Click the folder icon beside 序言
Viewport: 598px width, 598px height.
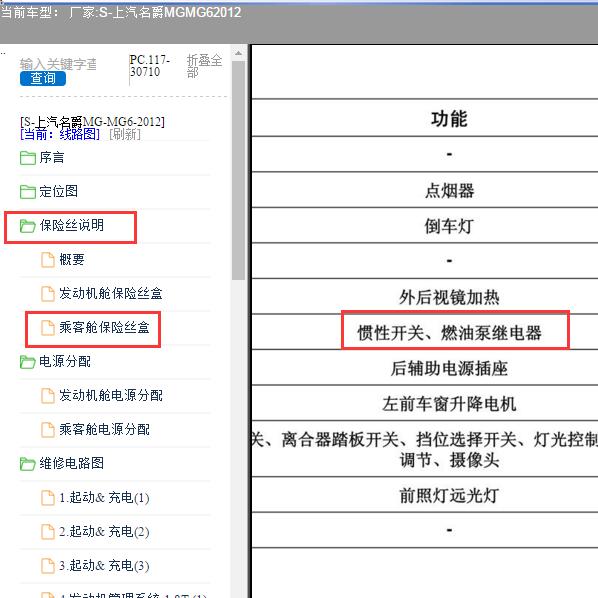27,158
